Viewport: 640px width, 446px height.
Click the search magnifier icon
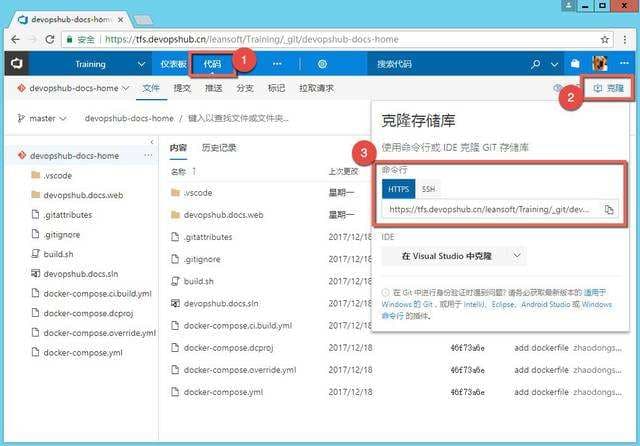tap(536, 64)
